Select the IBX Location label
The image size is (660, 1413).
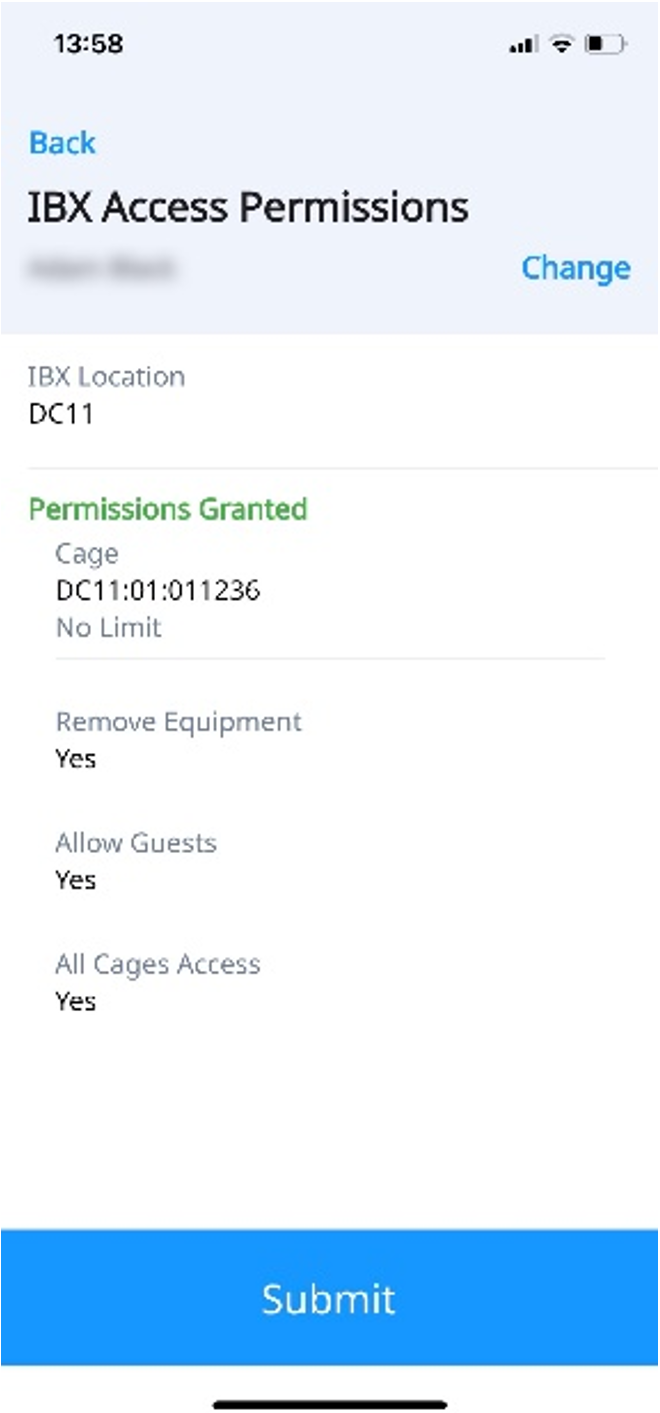click(107, 377)
